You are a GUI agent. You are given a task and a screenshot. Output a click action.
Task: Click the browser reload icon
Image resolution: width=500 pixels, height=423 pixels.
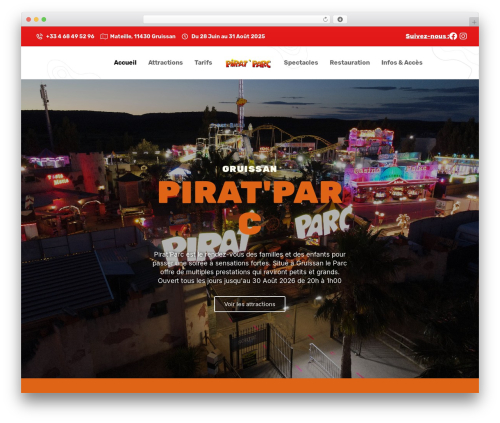coord(325,20)
